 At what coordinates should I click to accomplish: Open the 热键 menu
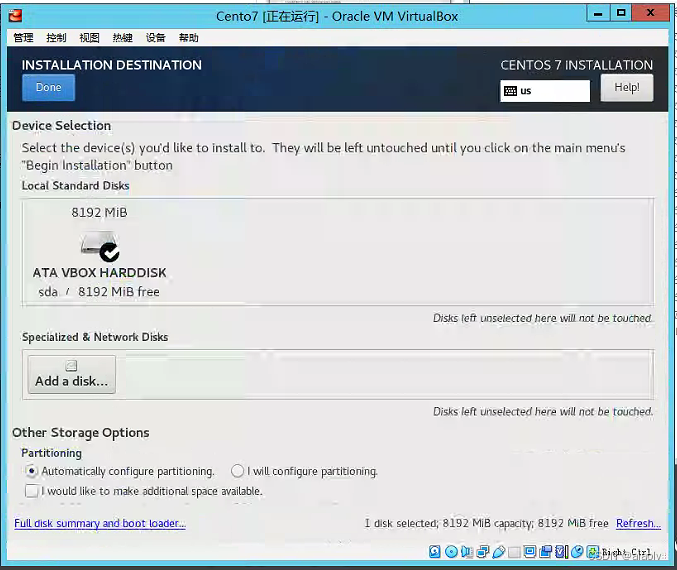123,38
